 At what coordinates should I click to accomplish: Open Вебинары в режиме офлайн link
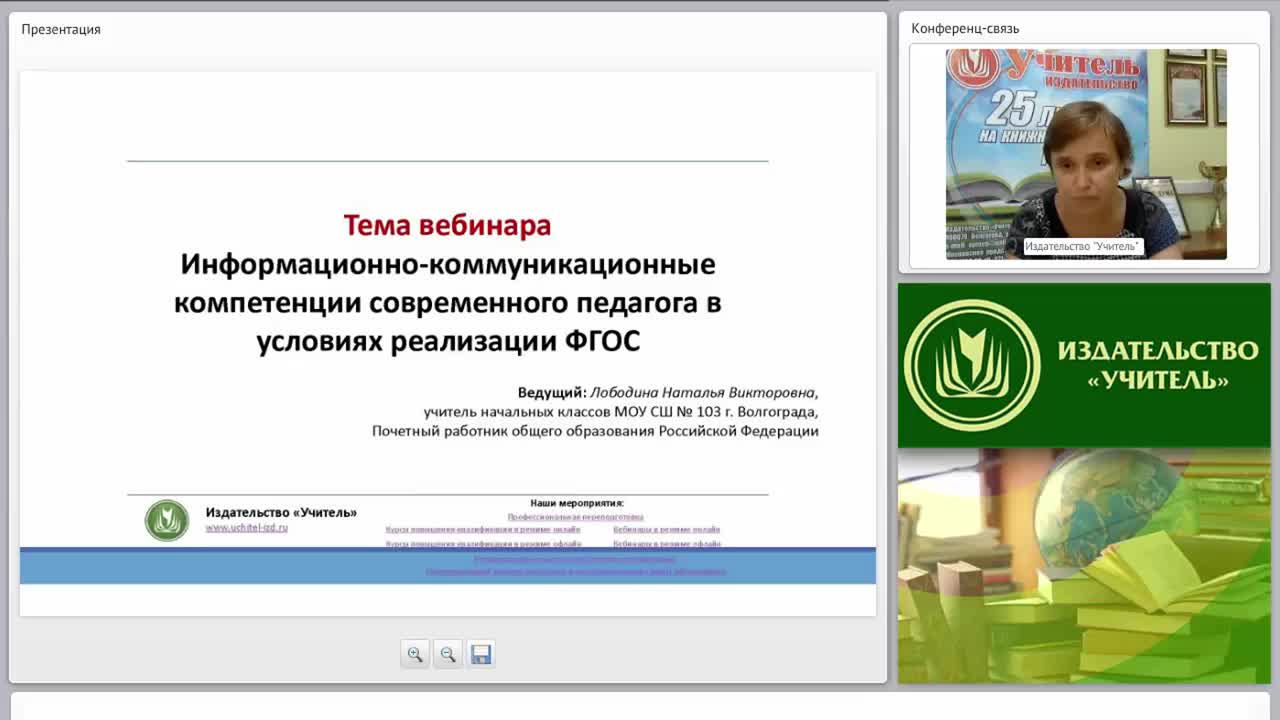(x=667, y=544)
